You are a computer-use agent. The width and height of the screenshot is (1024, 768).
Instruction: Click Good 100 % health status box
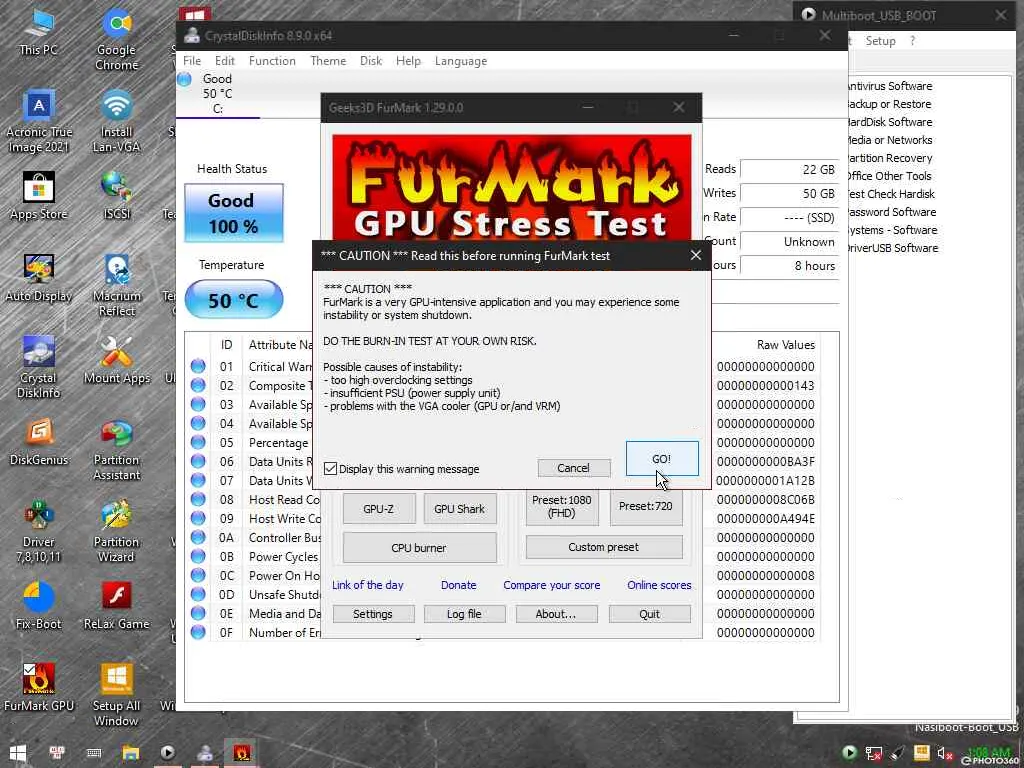(234, 213)
